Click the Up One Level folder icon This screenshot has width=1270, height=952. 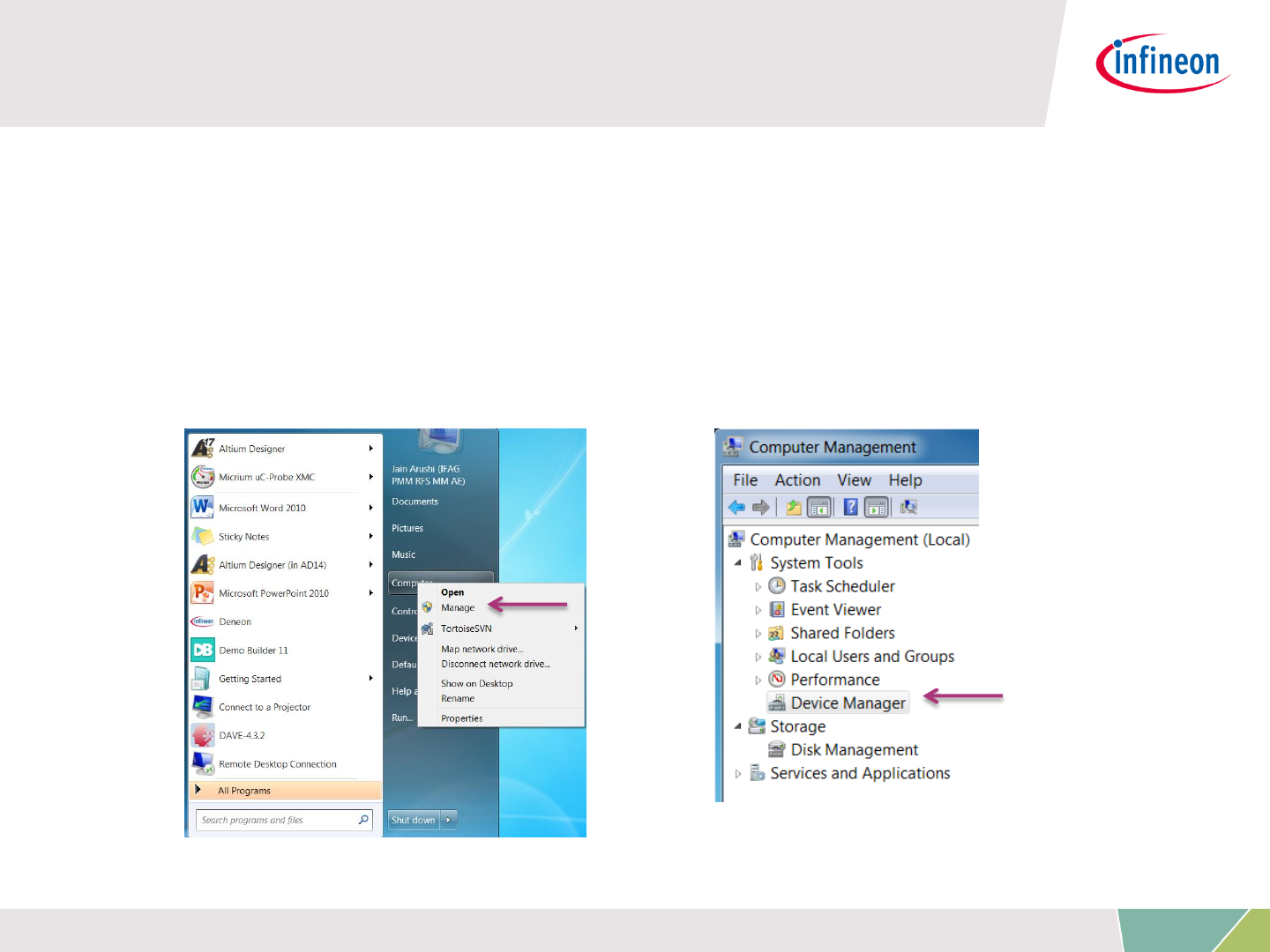click(794, 507)
